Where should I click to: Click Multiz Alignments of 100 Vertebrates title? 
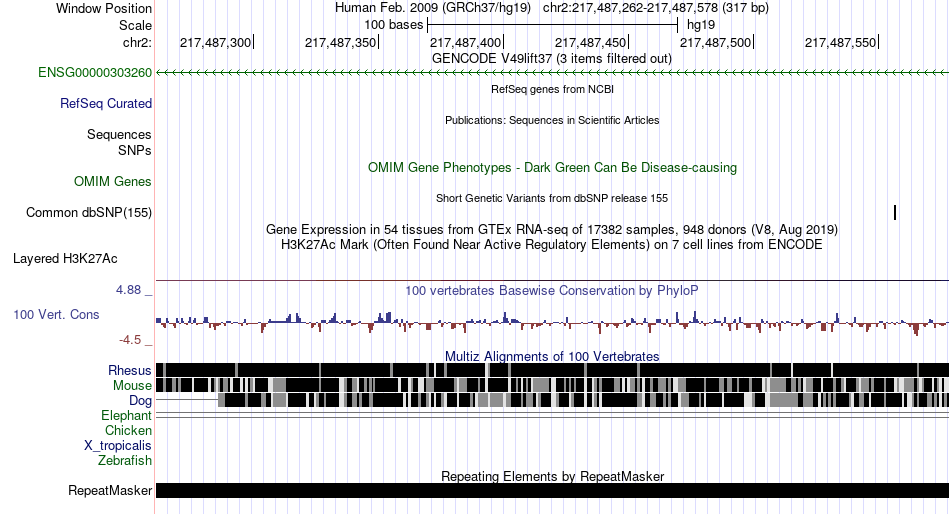(552, 356)
